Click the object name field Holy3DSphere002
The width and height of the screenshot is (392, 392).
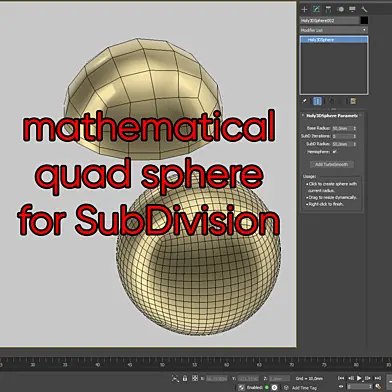[329, 20]
